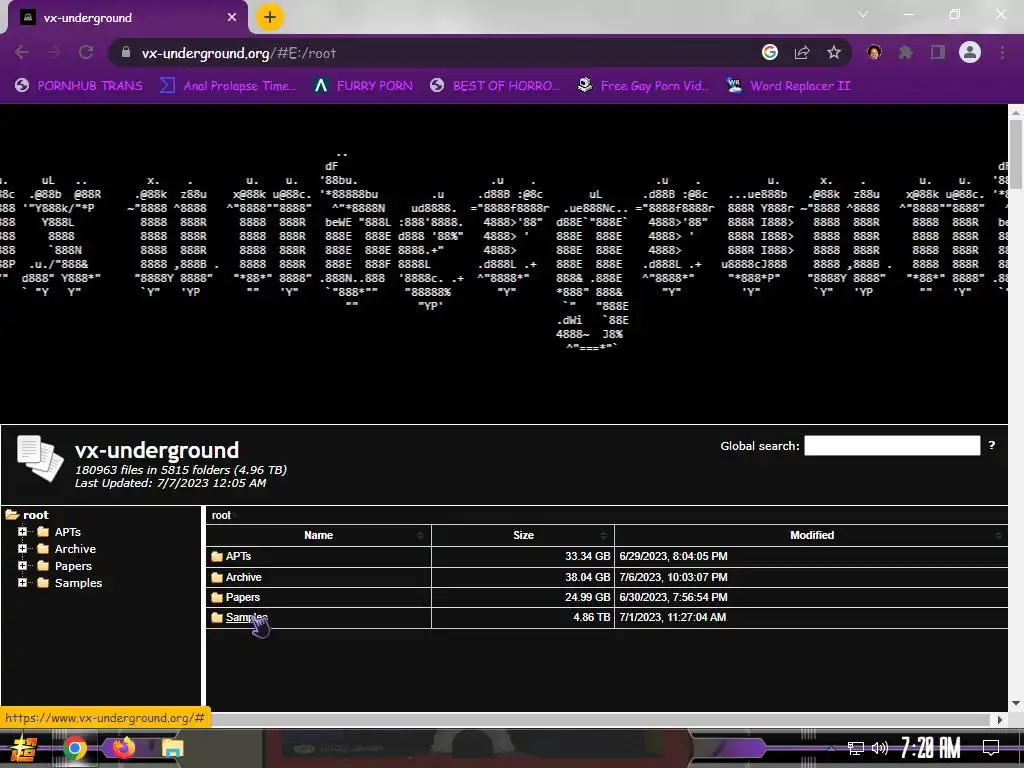
Task: Open the volume speaker tray icon
Action: pos(880,748)
